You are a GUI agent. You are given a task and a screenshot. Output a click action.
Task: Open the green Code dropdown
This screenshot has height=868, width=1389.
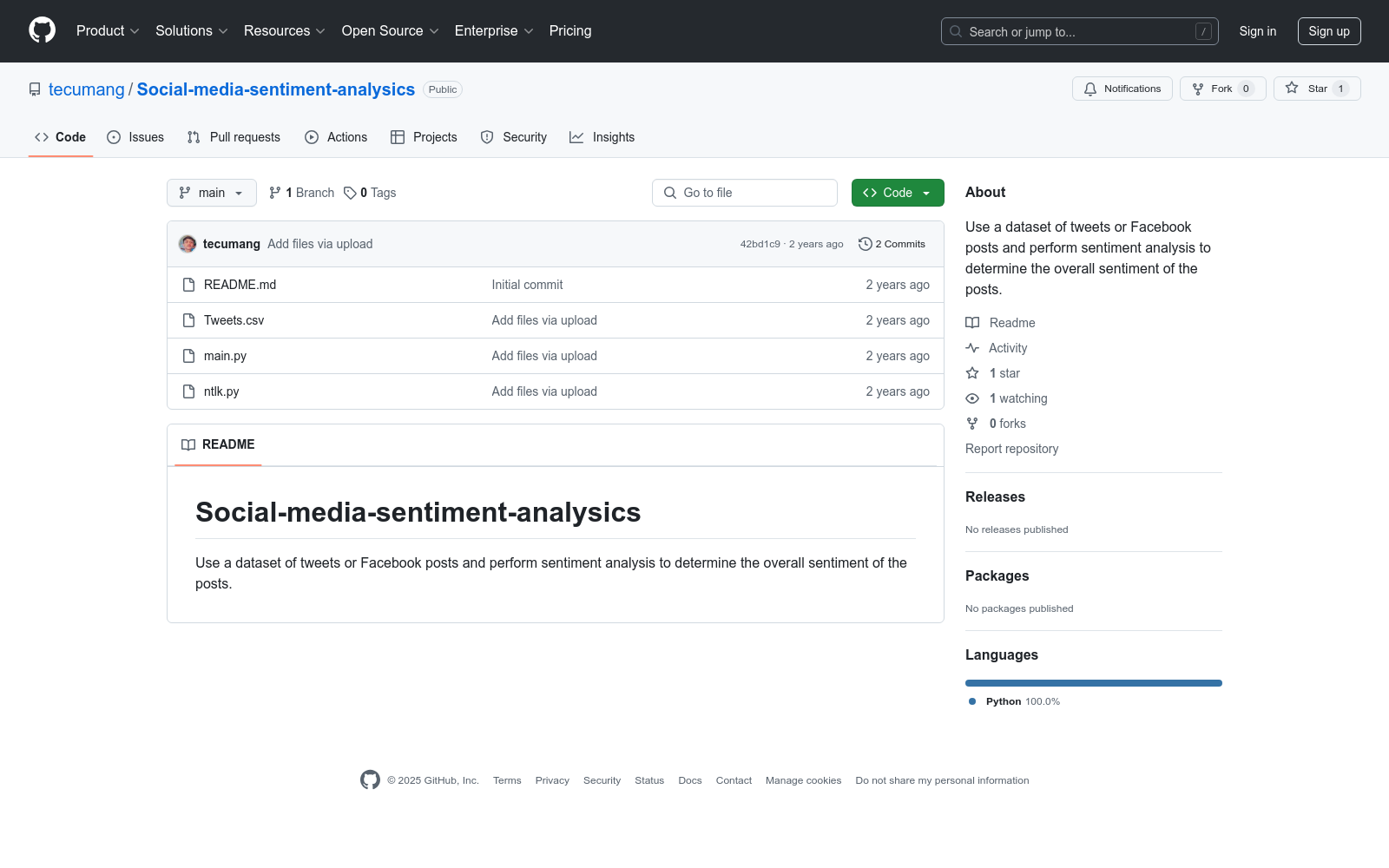click(898, 193)
